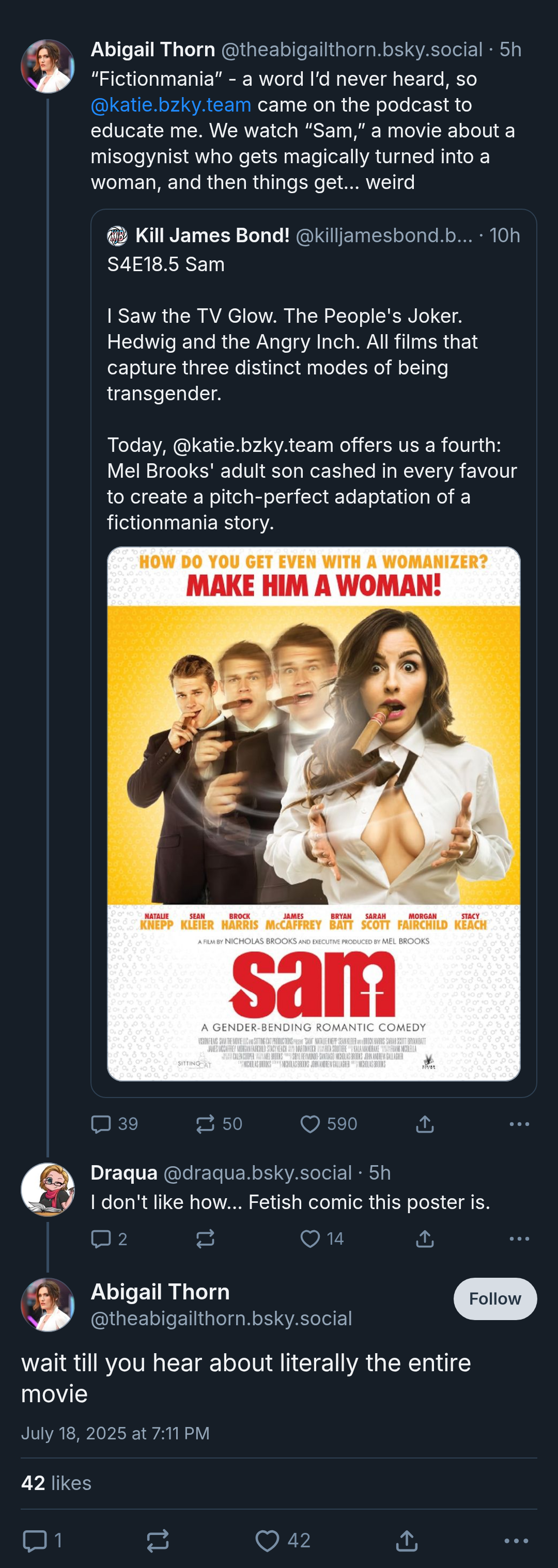Like the main post with 42 likes
Image resolution: width=558 pixels, height=1568 pixels.
point(283,1541)
